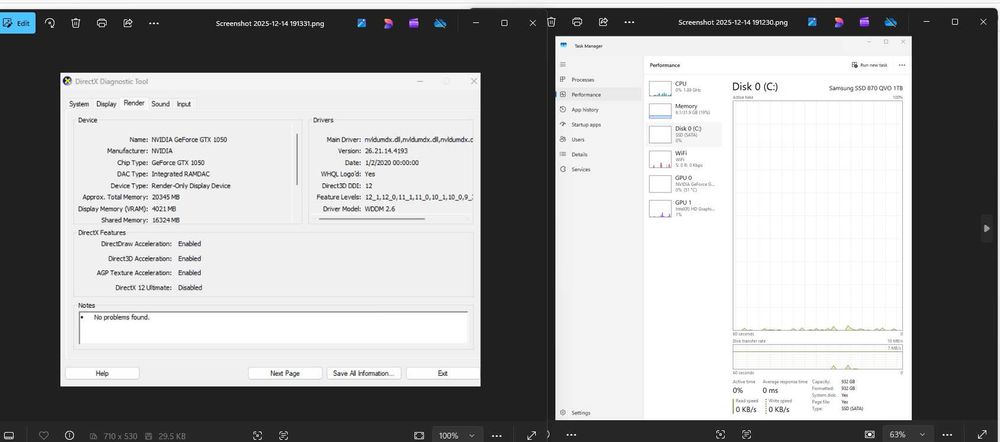The width and height of the screenshot is (1000, 442).
Task: Go to the next image using the right edge arrow
Action: click(x=987, y=228)
